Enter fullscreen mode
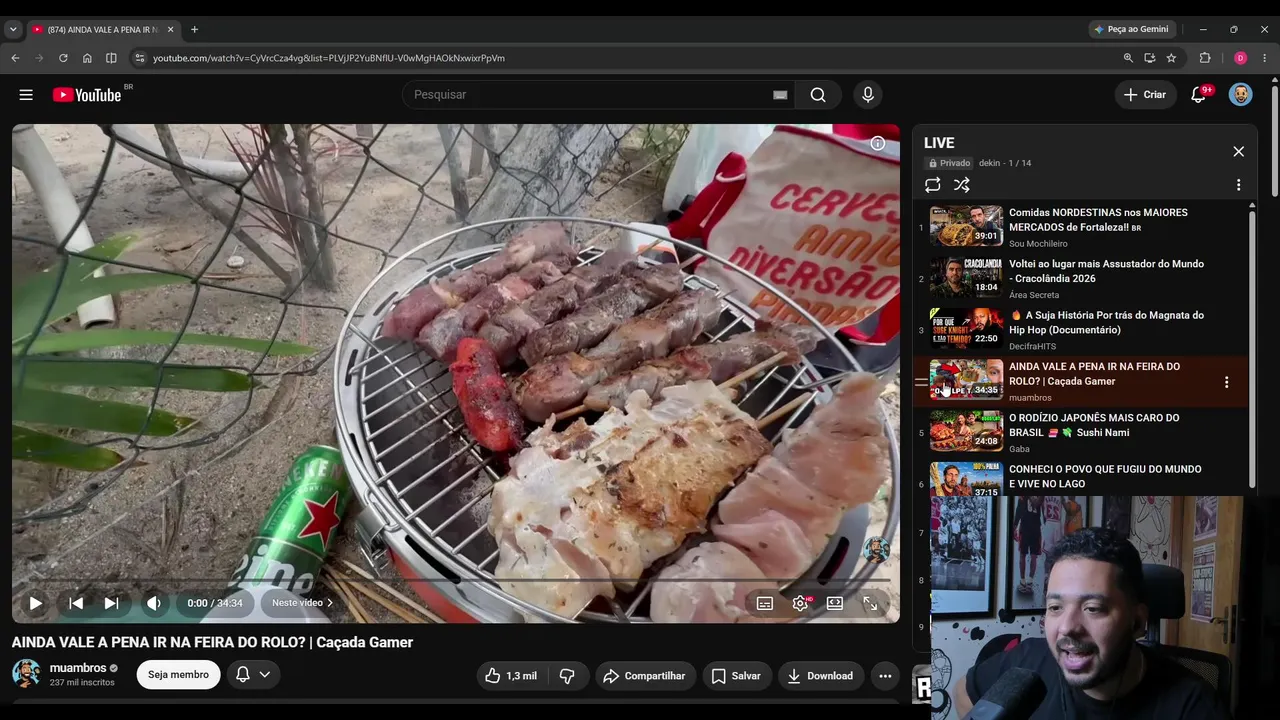Screen dimensions: 1280x720 pyautogui.click(x=870, y=603)
